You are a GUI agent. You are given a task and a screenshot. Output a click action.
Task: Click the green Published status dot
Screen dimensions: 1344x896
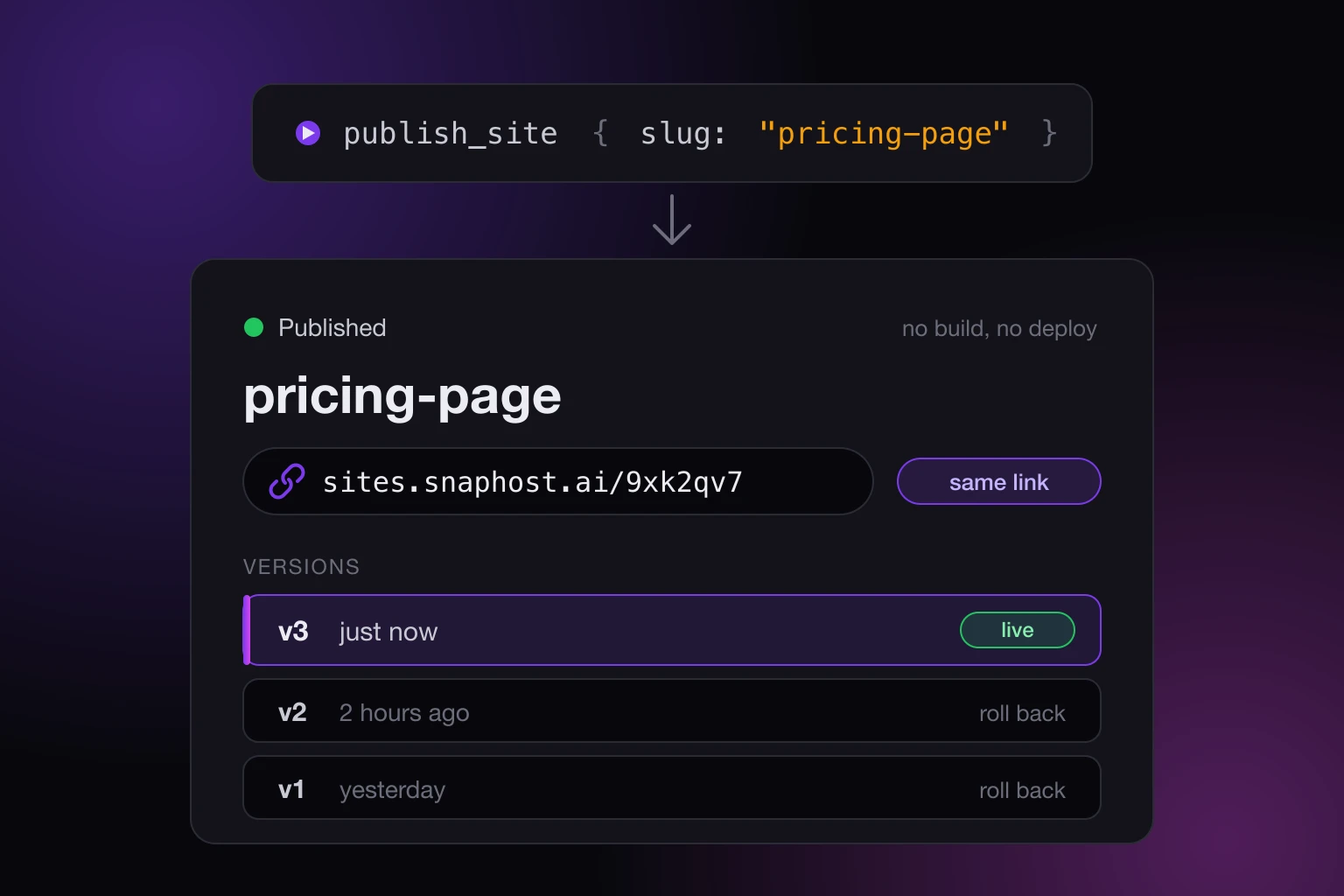(x=254, y=327)
